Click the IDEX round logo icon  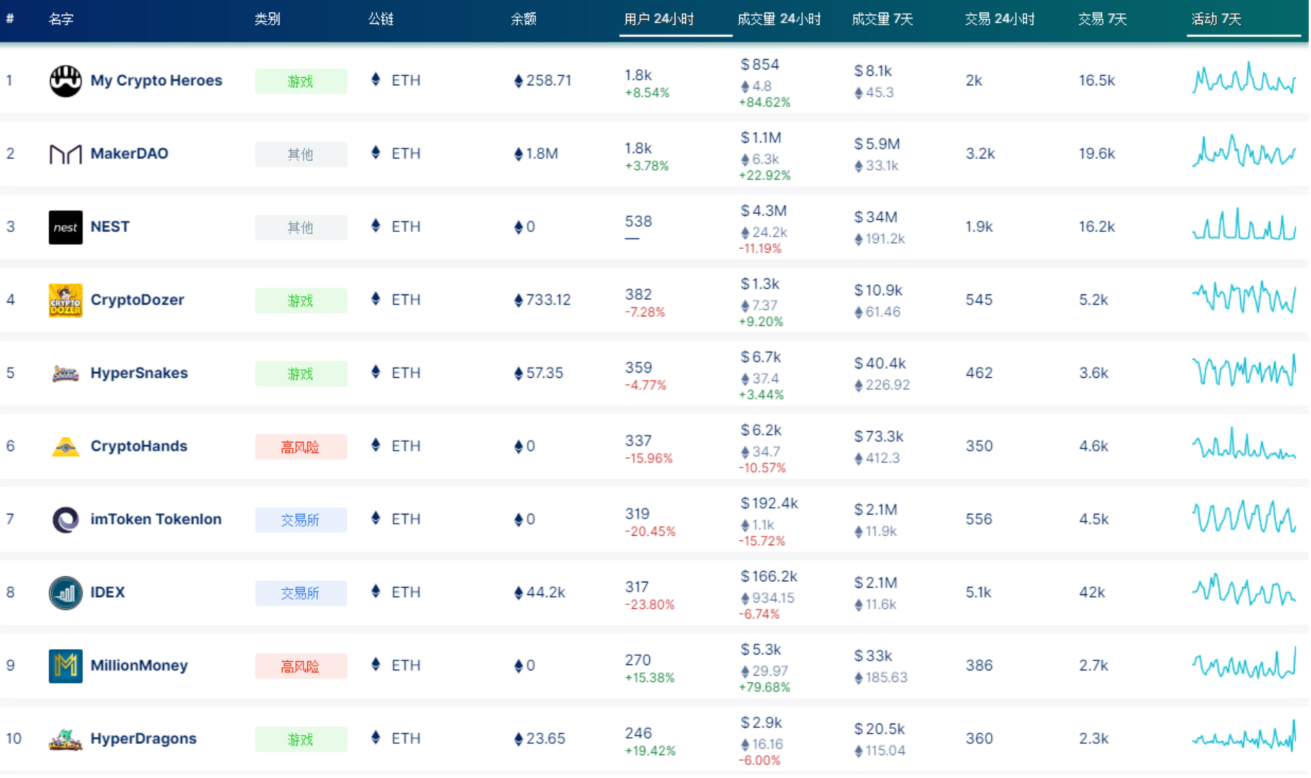point(66,592)
